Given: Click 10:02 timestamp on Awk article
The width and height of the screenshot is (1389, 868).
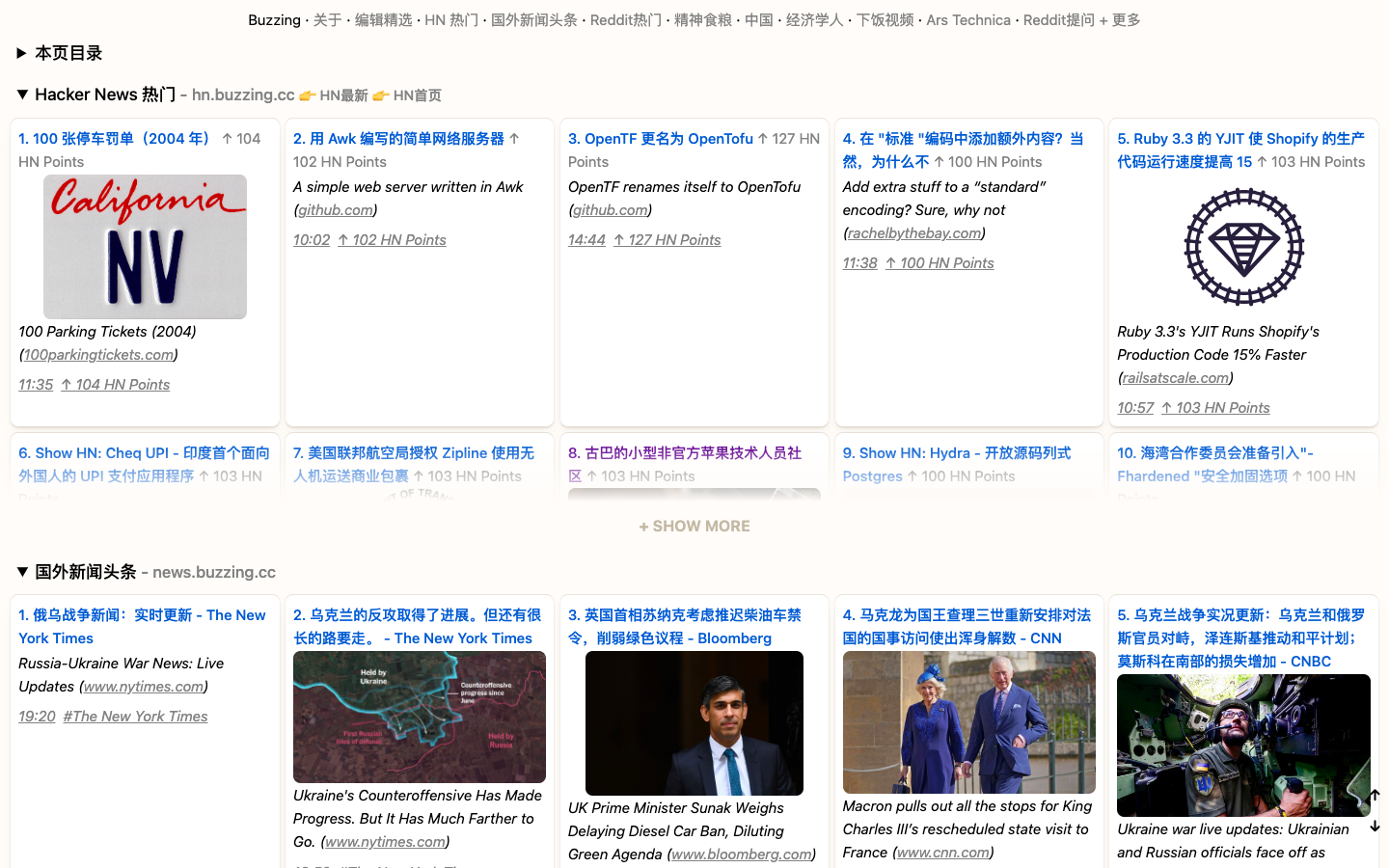Looking at the screenshot, I should pyautogui.click(x=312, y=239).
